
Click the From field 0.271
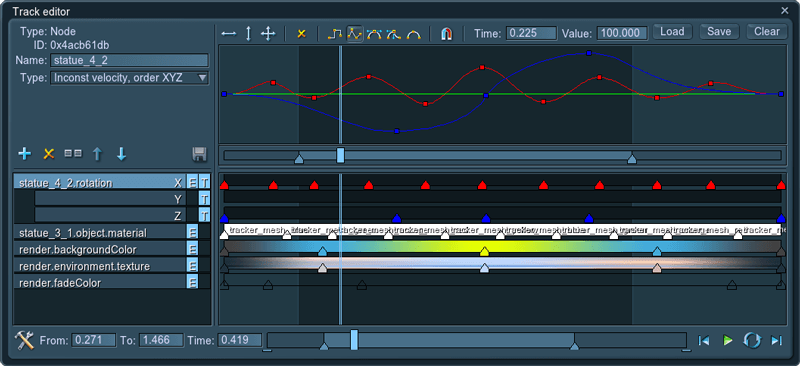click(x=94, y=340)
